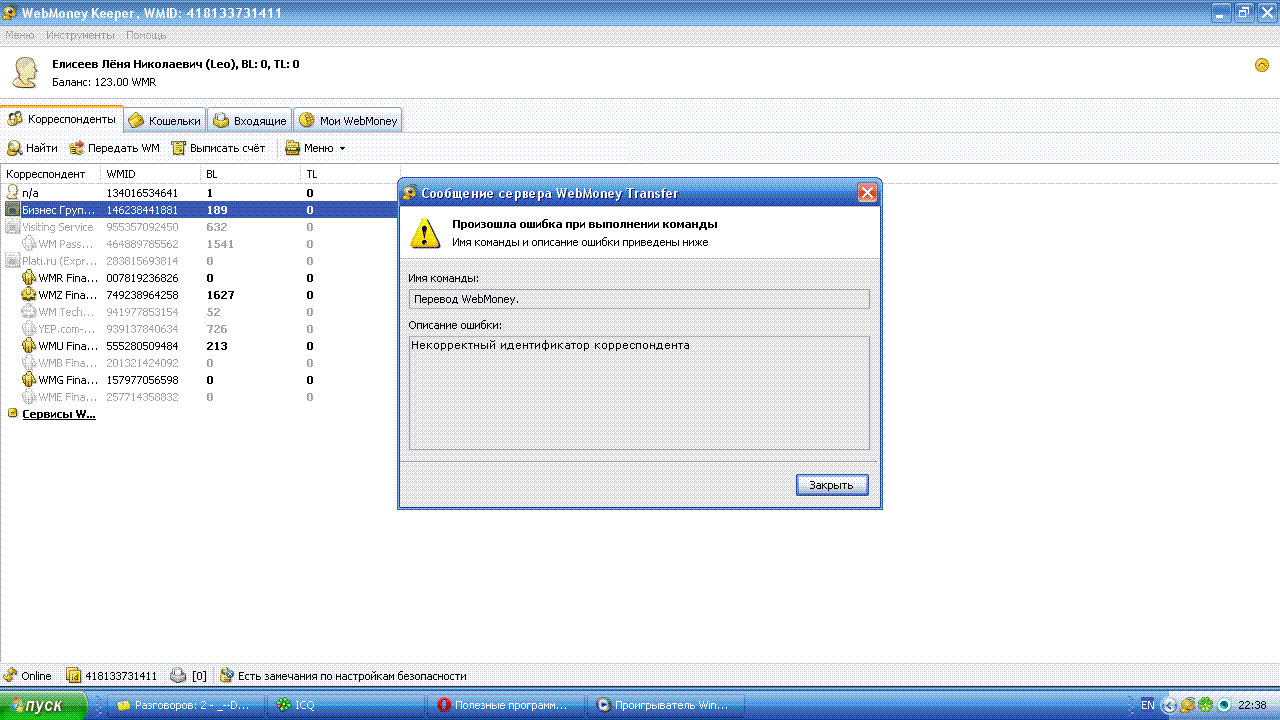Screen dimensions: 1280x720
Task: Click WMID 257714358832 in the list
Action: tap(142, 397)
